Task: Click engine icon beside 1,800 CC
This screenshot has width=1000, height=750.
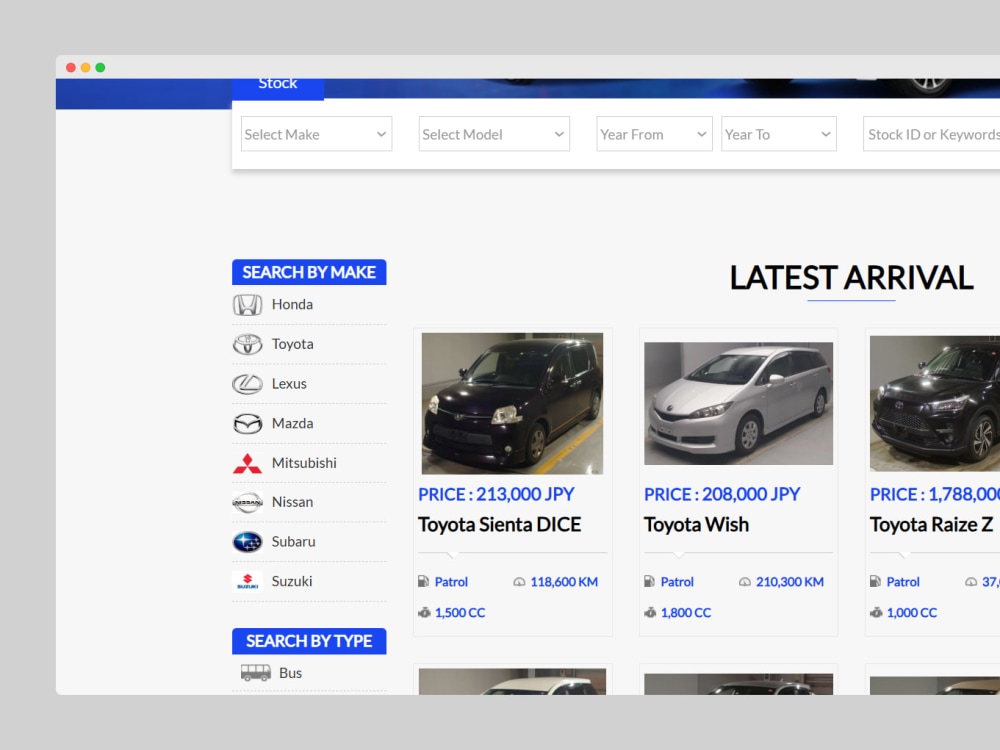Action: [x=650, y=612]
